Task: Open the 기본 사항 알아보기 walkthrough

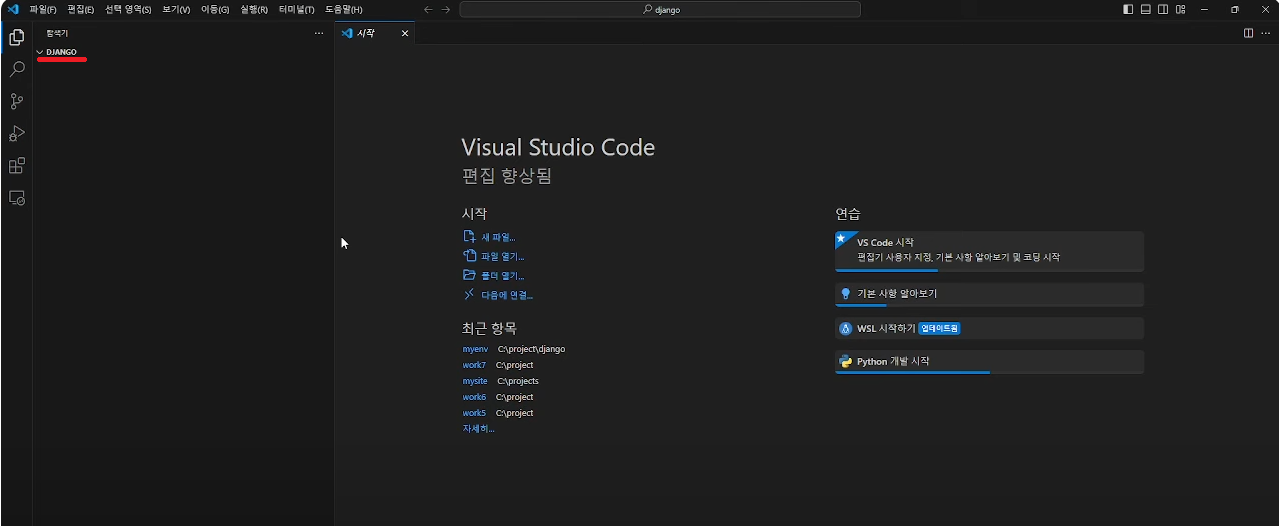Action: coord(989,295)
